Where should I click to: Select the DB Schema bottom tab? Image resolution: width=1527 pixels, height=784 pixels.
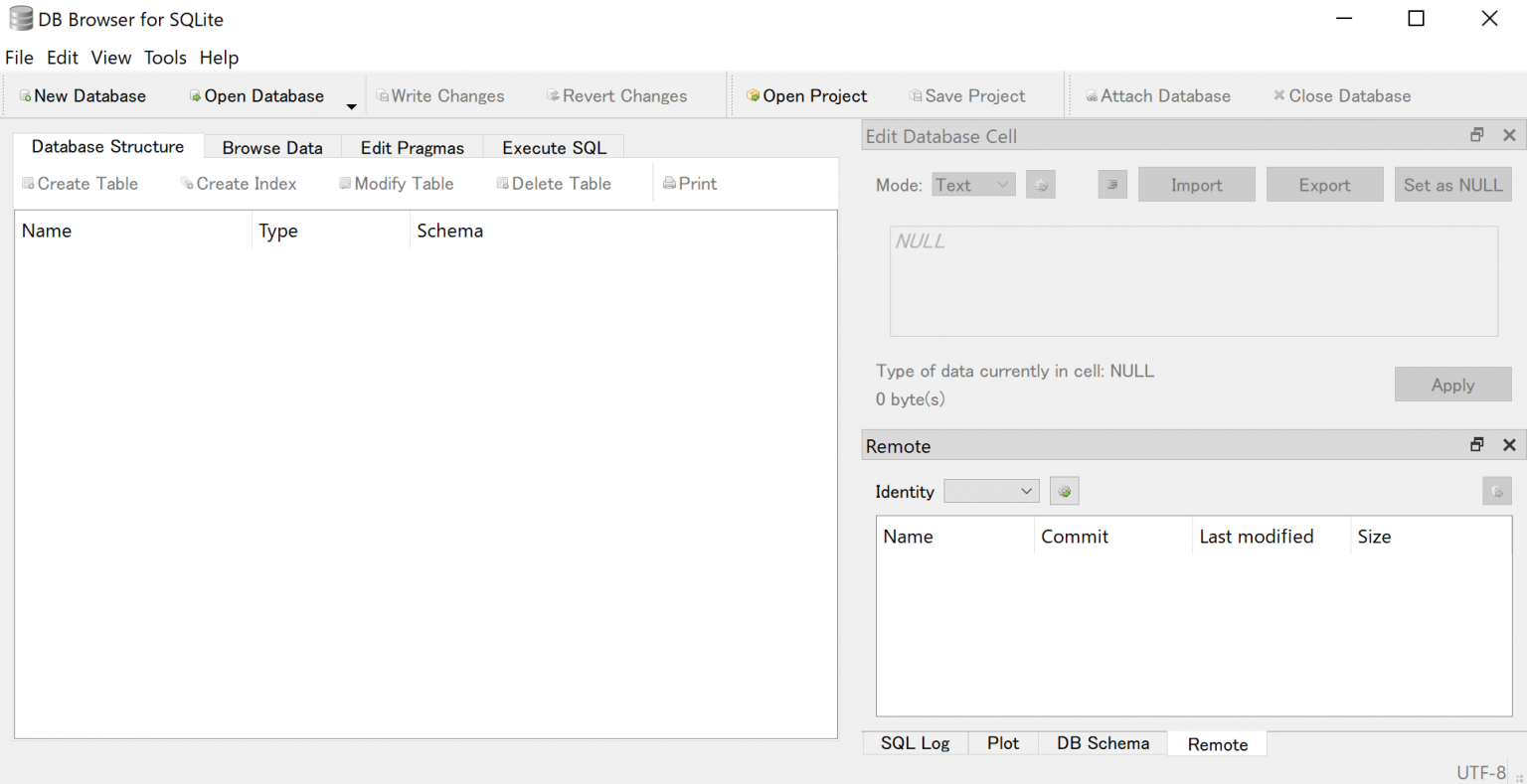1103,743
